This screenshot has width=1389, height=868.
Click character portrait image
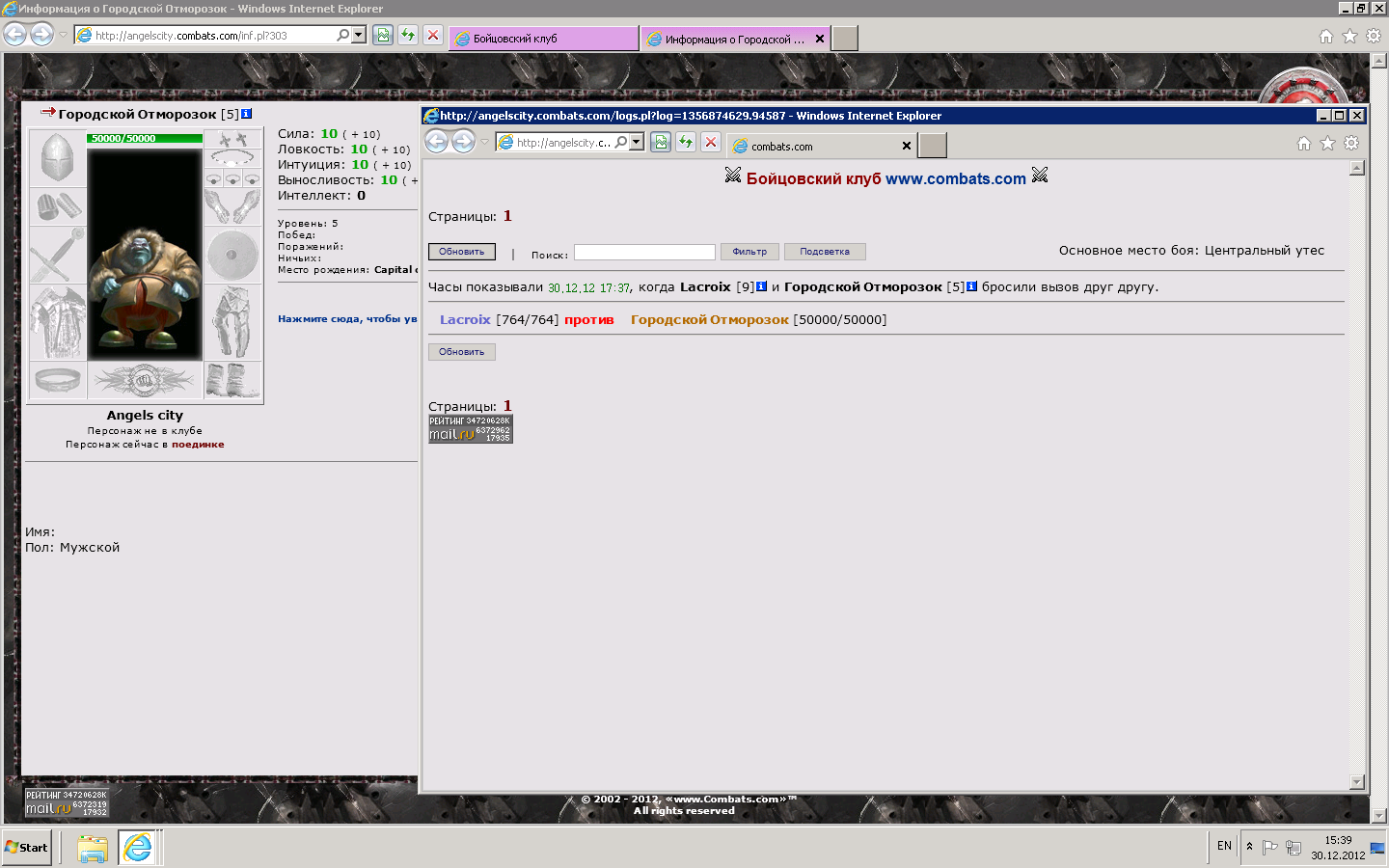[x=145, y=255]
